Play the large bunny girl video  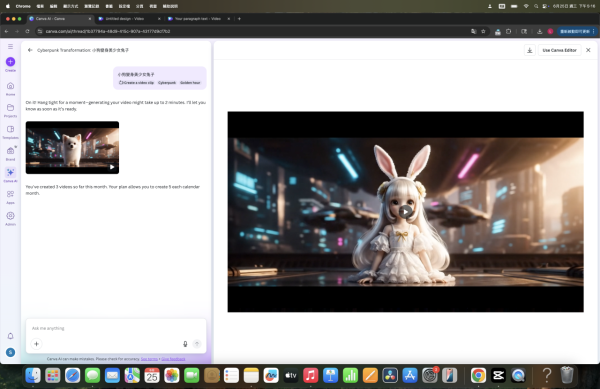click(405, 211)
